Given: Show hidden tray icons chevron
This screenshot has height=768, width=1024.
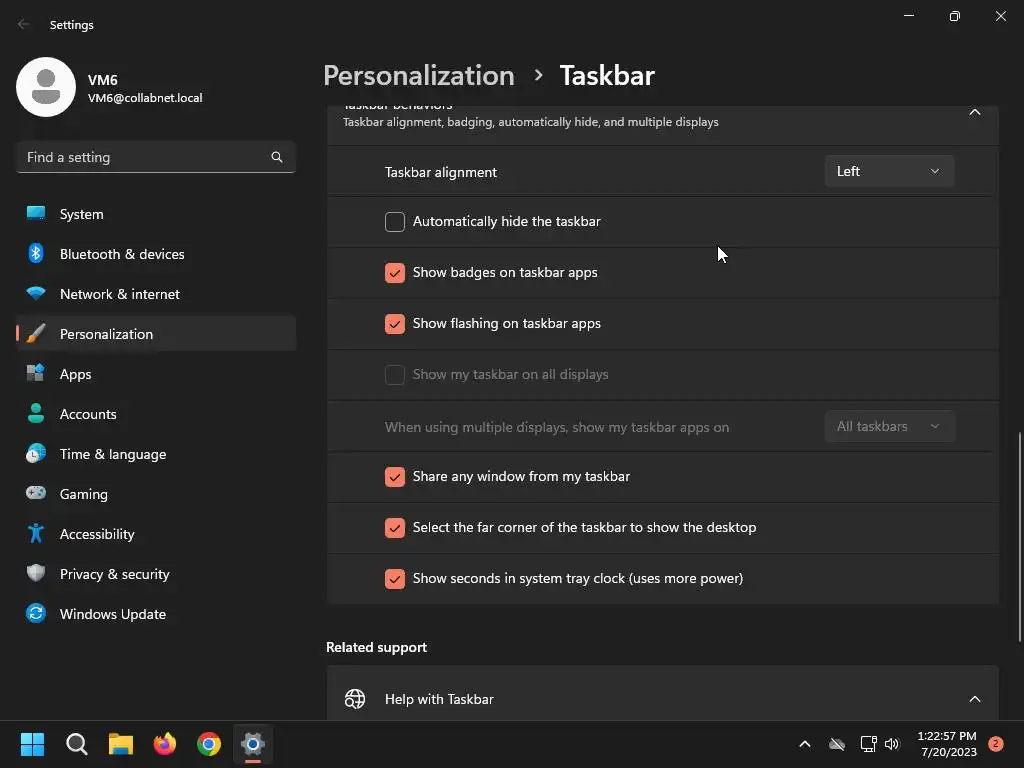Looking at the screenshot, I should (x=805, y=744).
